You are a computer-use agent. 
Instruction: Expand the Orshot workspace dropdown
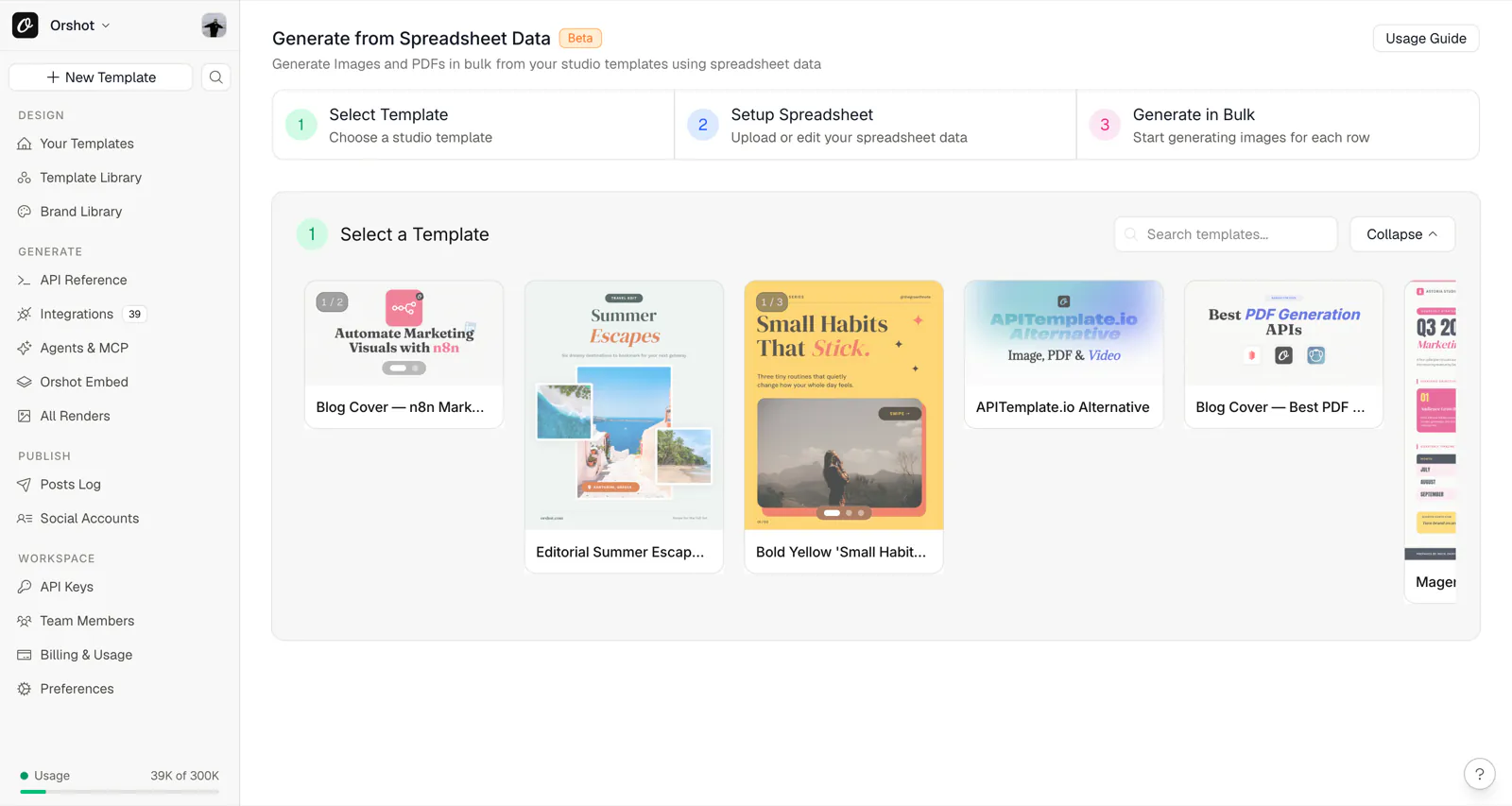[x=79, y=26]
